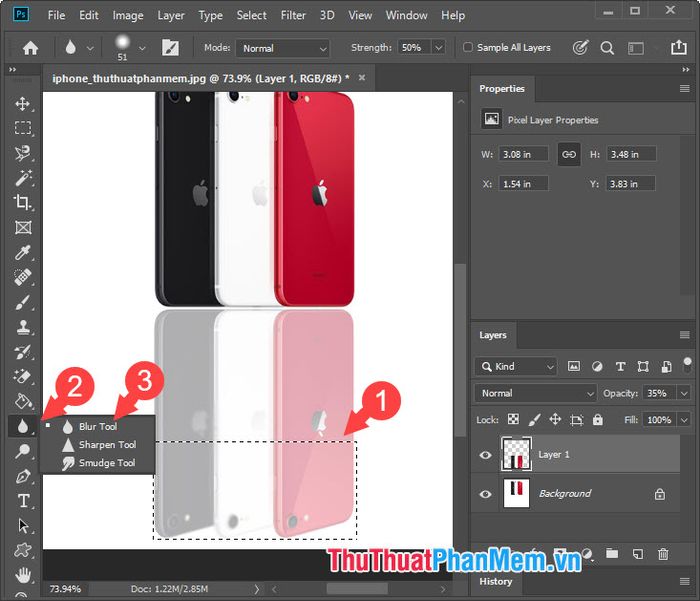Click the Layer 1 thumbnail
The width and height of the screenshot is (700, 601).
coord(517,454)
